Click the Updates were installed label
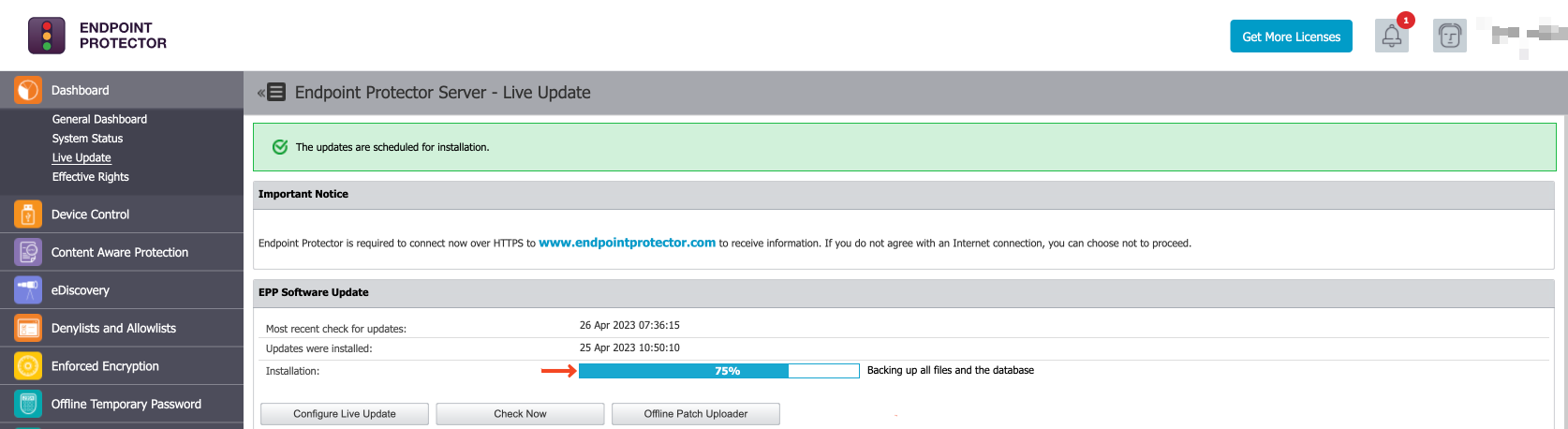The height and width of the screenshot is (429, 1568). [319, 348]
